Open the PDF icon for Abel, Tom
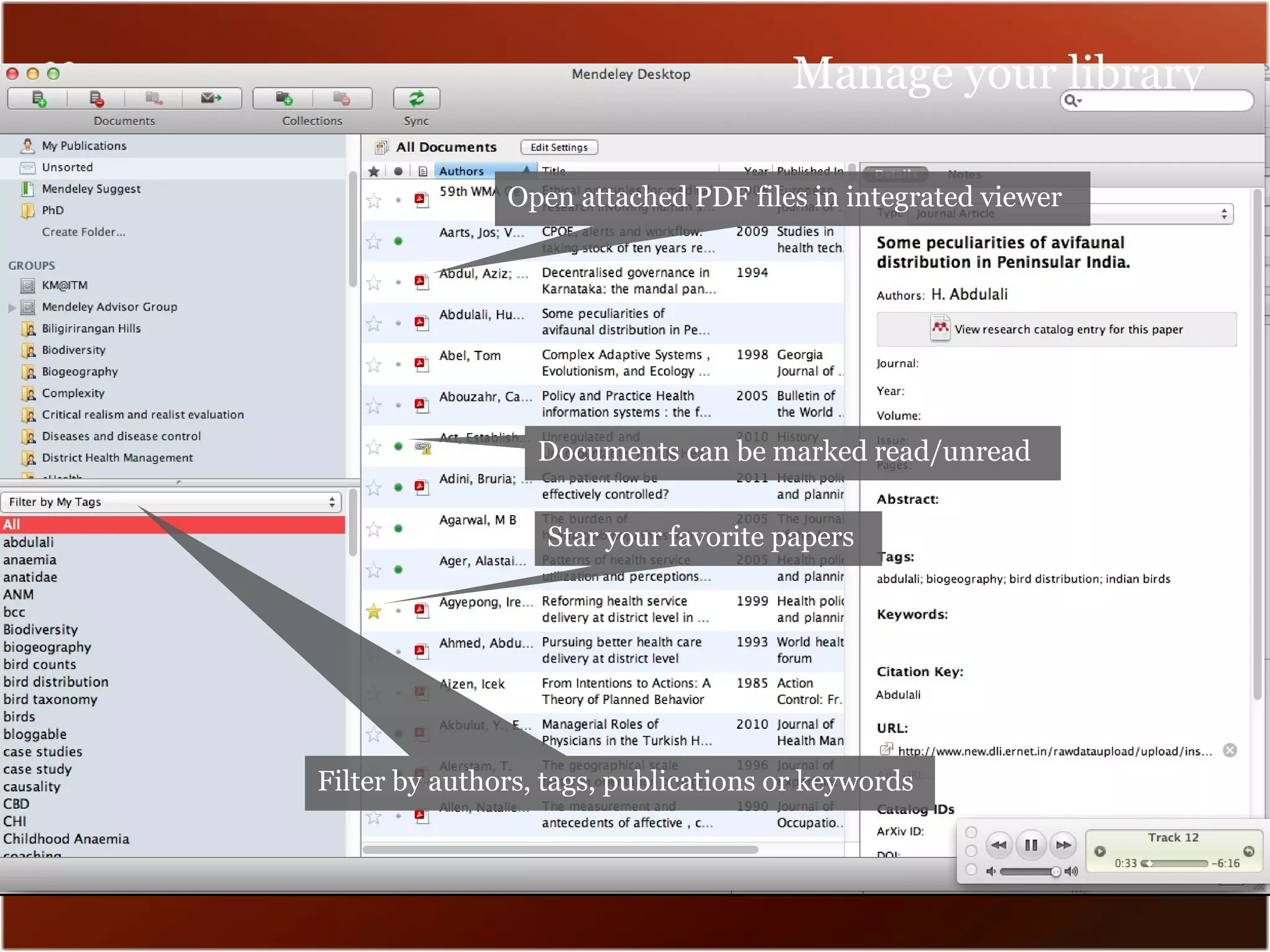The image size is (1270, 952). click(x=422, y=364)
